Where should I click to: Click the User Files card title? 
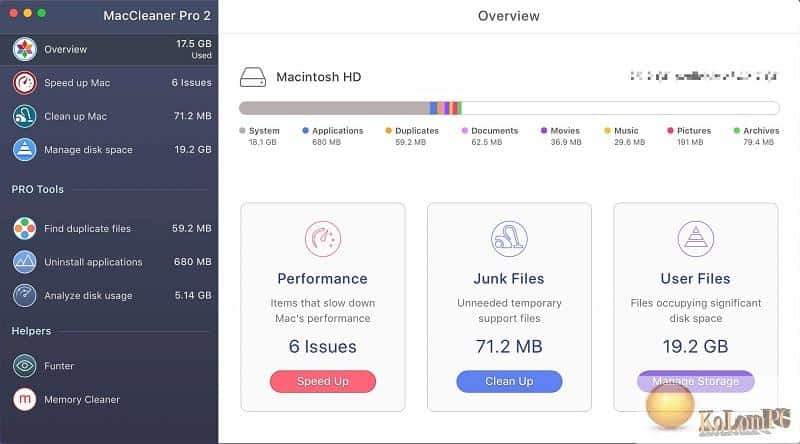tap(695, 279)
